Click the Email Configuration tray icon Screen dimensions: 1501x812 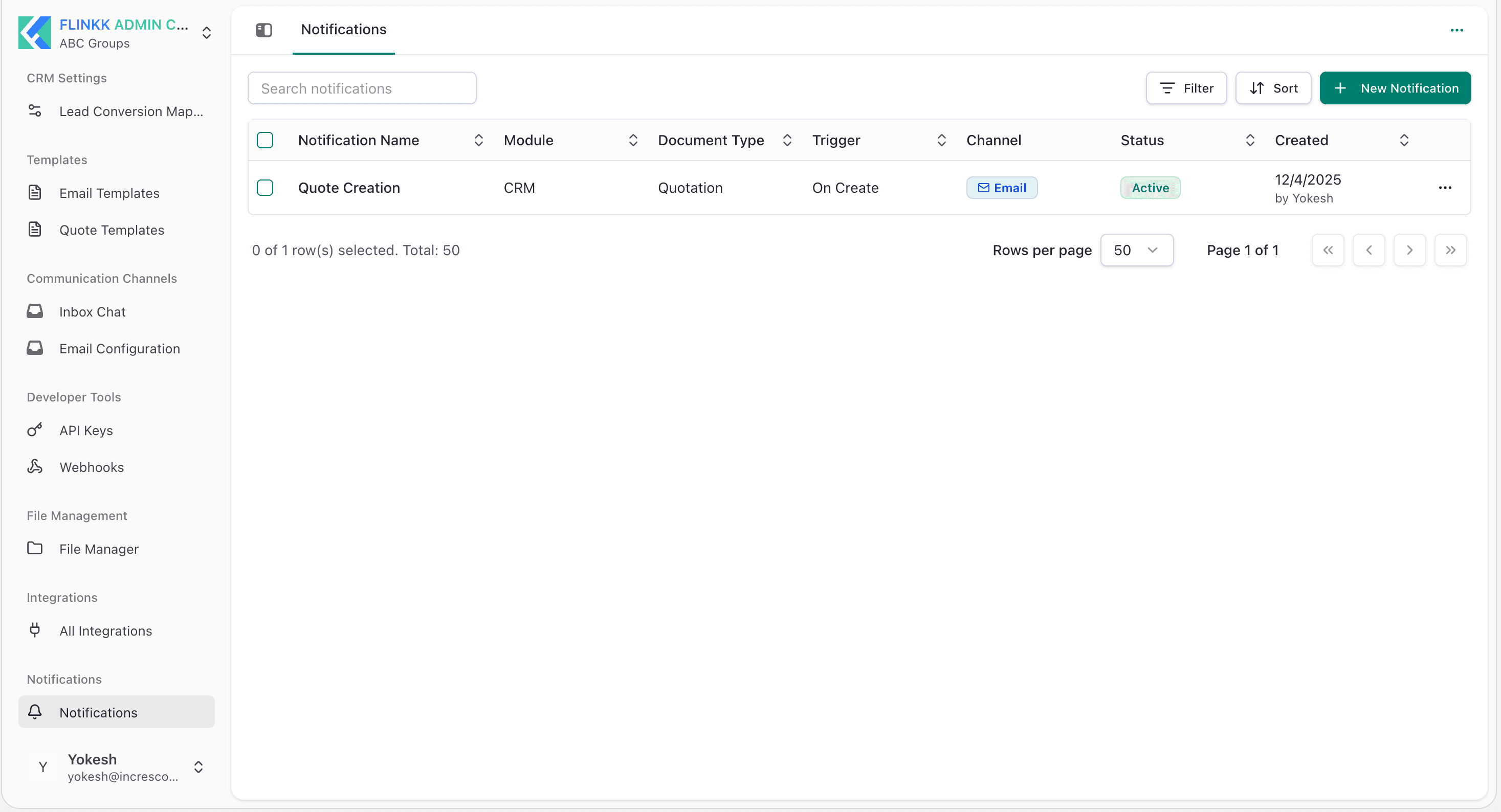(35, 348)
